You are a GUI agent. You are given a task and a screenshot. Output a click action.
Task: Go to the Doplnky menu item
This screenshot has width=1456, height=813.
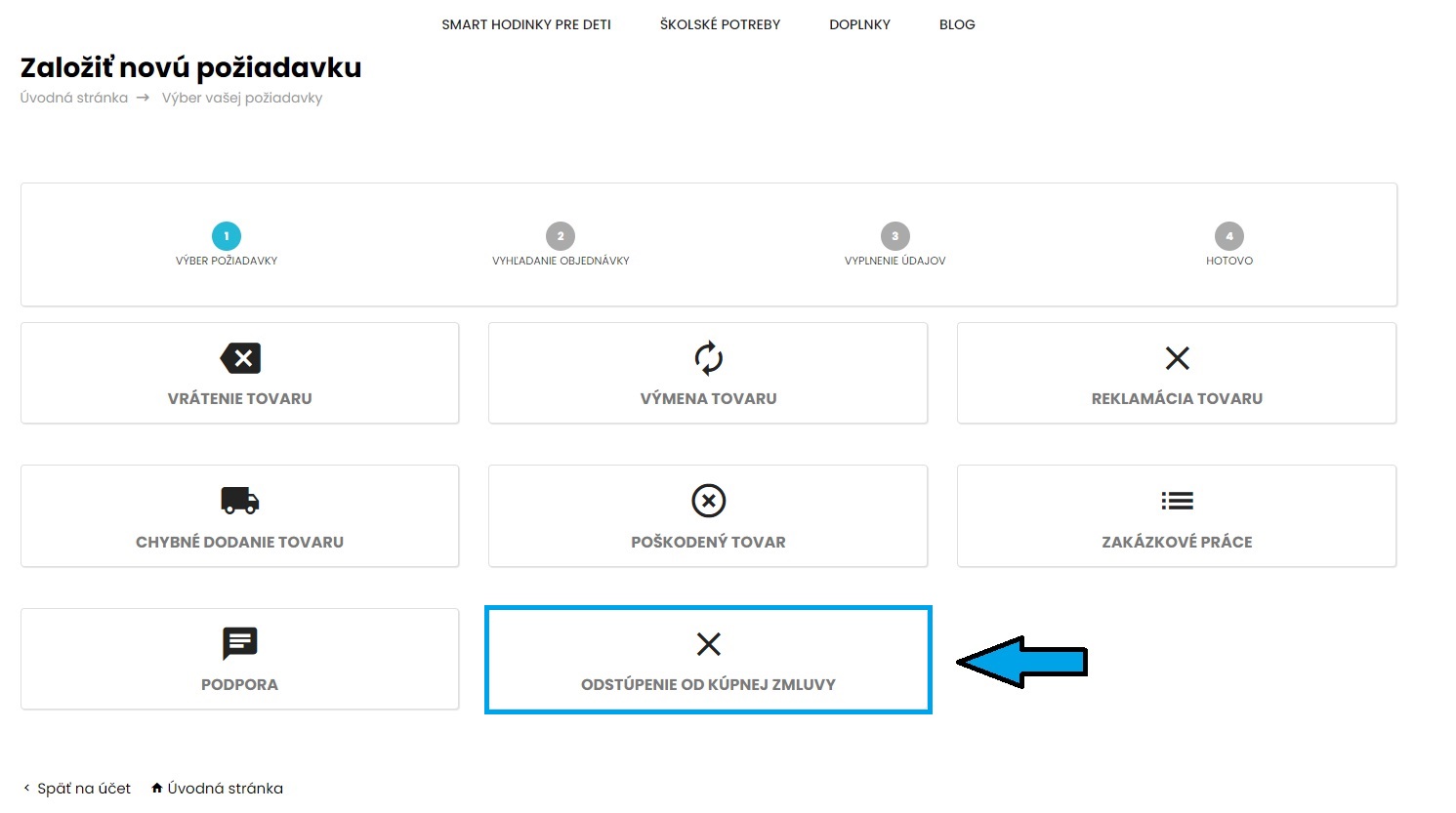[x=859, y=24]
